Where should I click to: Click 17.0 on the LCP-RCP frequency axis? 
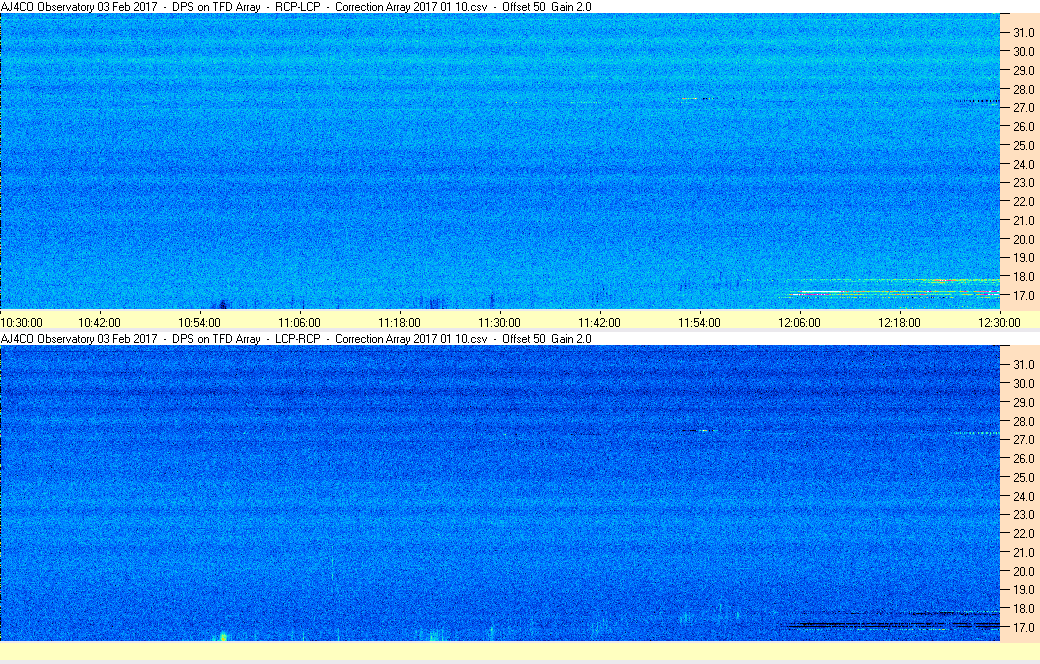(x=1023, y=628)
